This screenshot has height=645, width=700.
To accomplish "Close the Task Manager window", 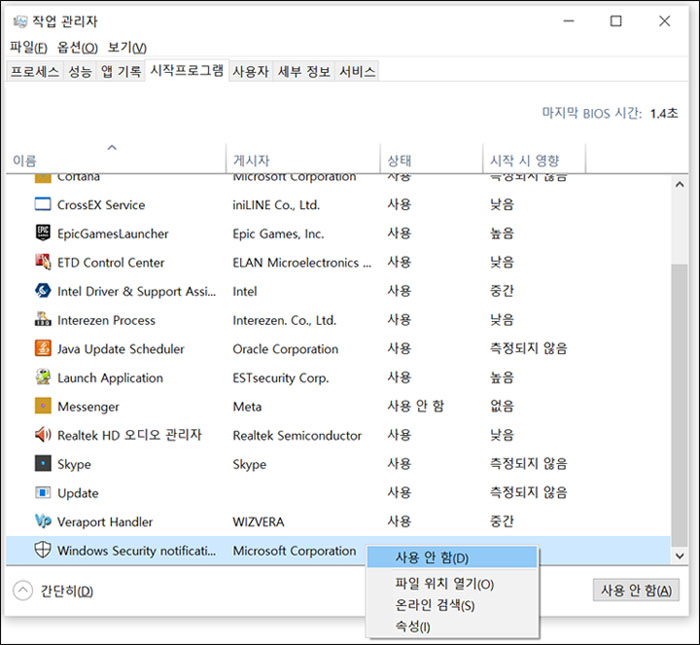I will coord(664,21).
